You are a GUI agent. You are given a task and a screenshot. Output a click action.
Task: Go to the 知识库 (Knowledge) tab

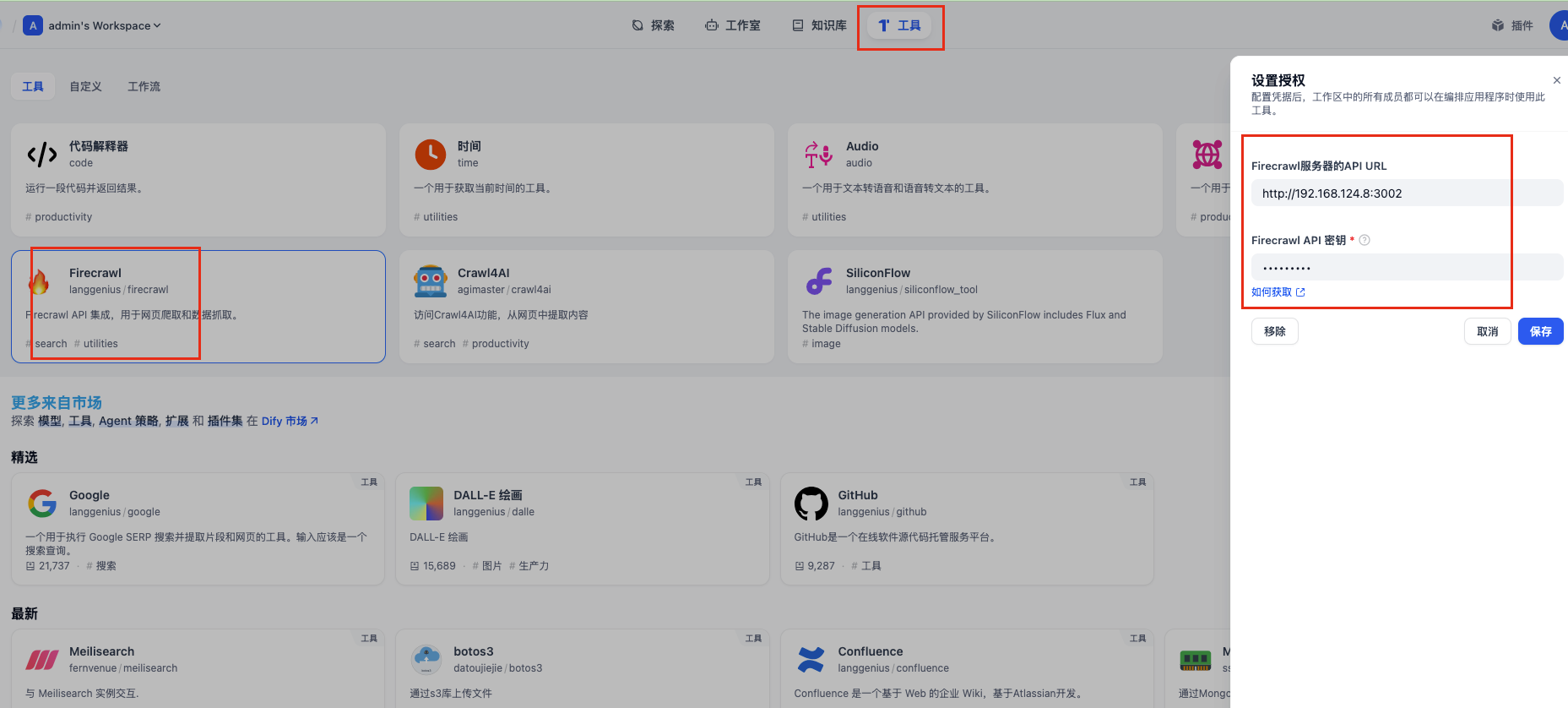pos(819,25)
